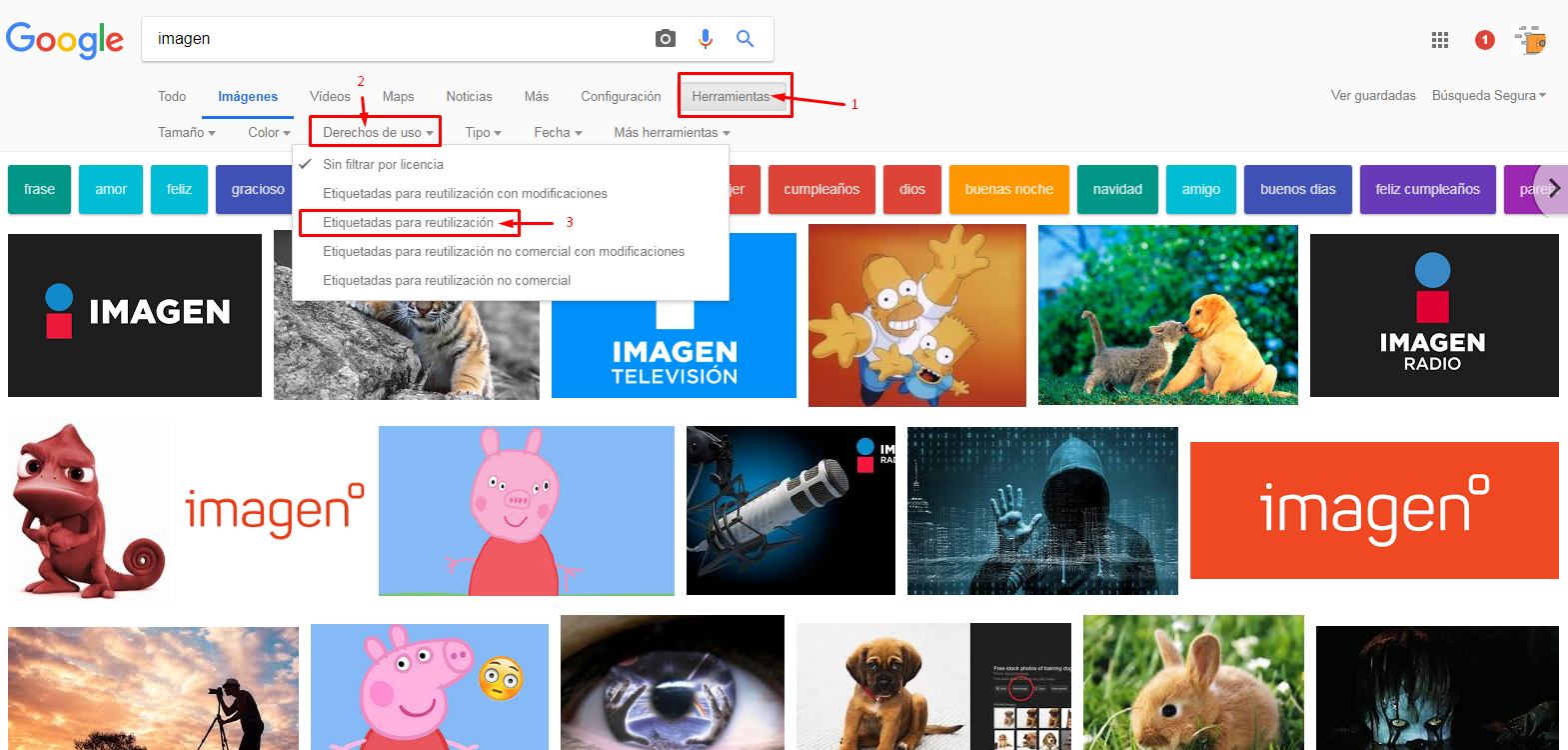The width and height of the screenshot is (1568, 750).
Task: Open the Noticias tab
Action: [x=469, y=97]
